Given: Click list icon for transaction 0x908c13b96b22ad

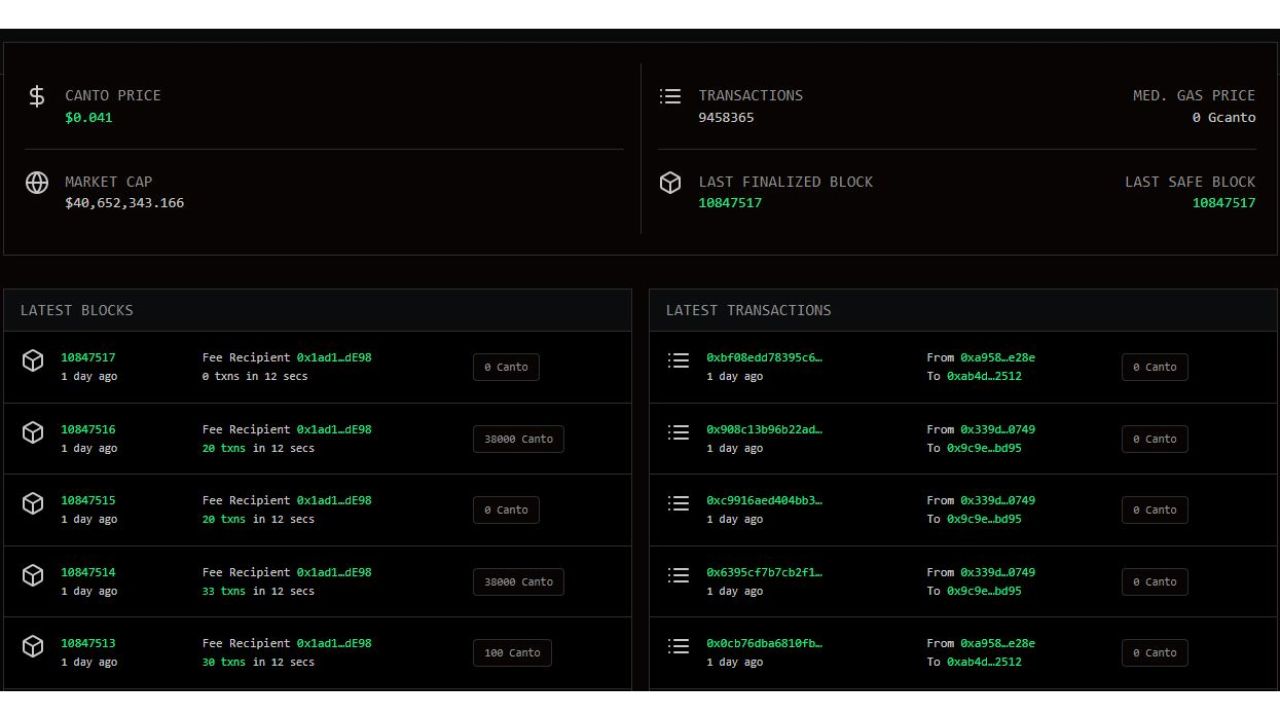Looking at the screenshot, I should tap(679, 432).
